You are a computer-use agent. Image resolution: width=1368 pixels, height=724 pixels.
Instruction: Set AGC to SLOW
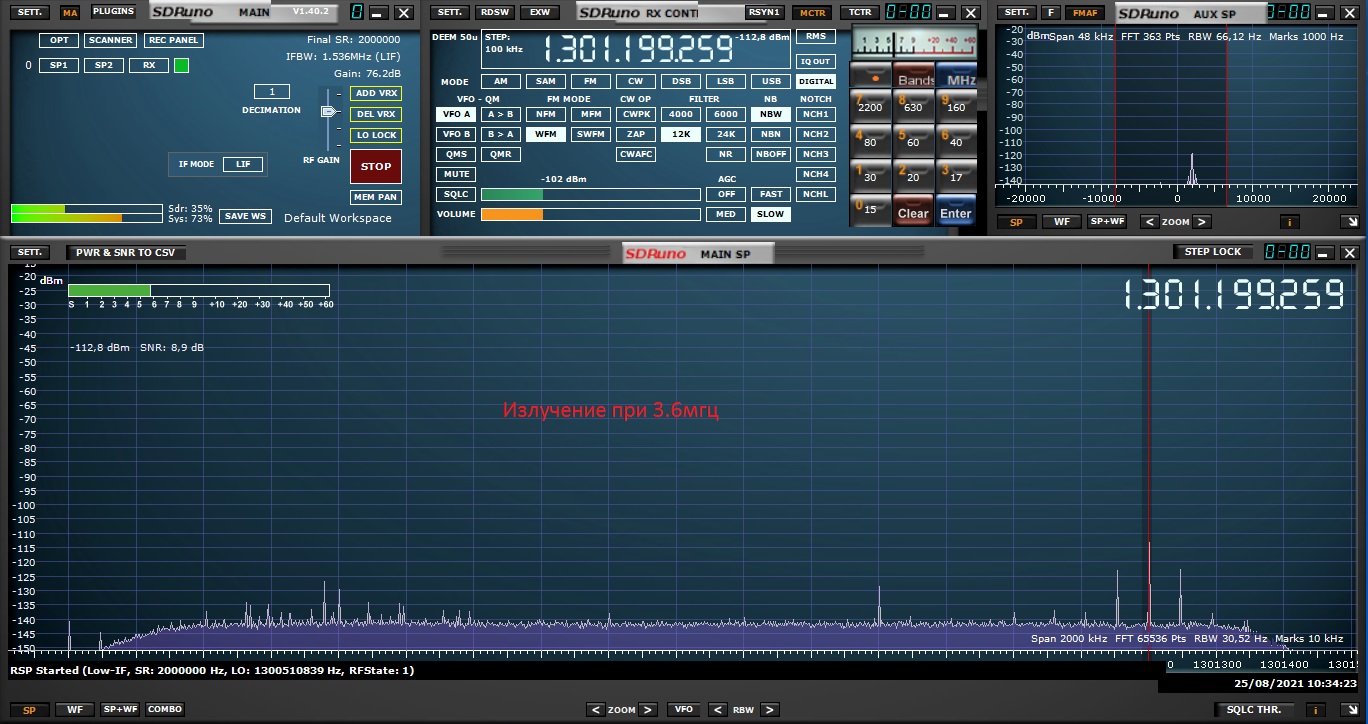(771, 214)
